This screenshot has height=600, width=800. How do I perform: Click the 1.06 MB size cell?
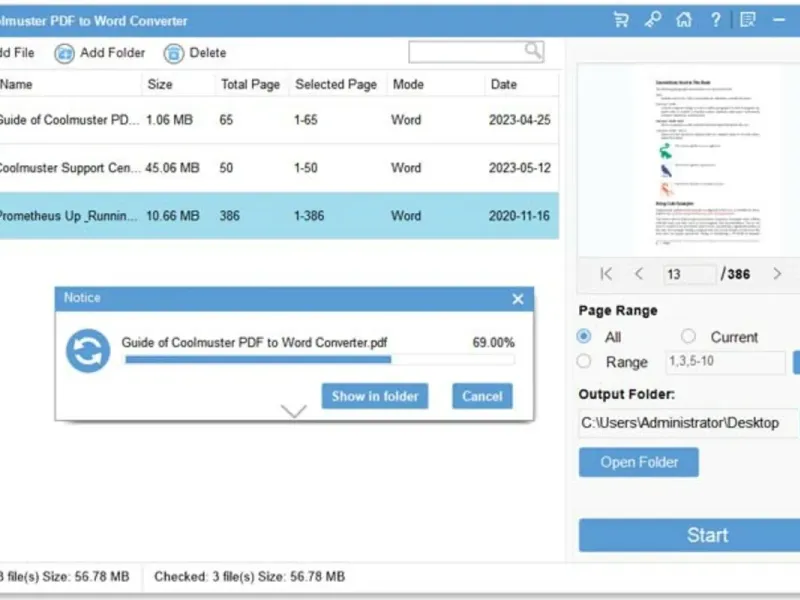pyautogui.click(x=169, y=120)
